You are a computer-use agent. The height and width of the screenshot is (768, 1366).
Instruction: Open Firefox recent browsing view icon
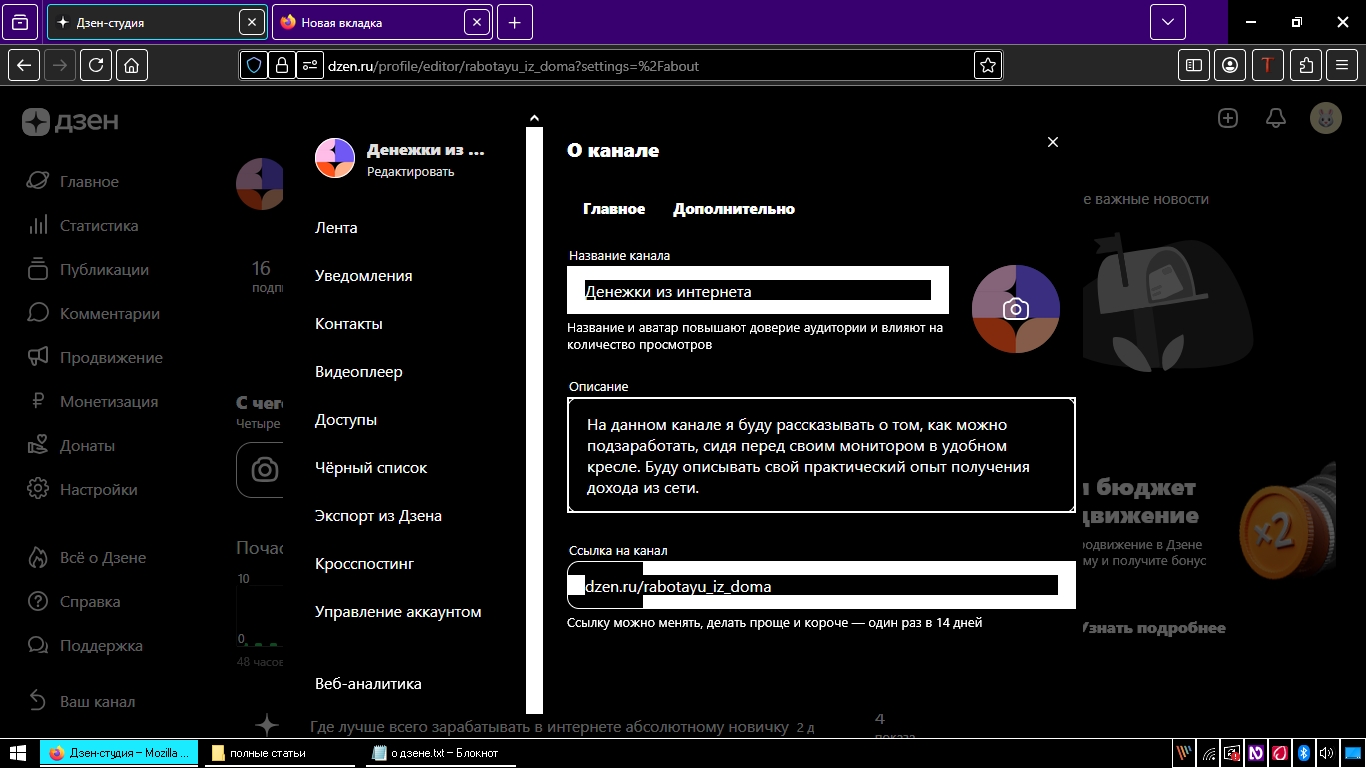pyautogui.click(x=20, y=22)
